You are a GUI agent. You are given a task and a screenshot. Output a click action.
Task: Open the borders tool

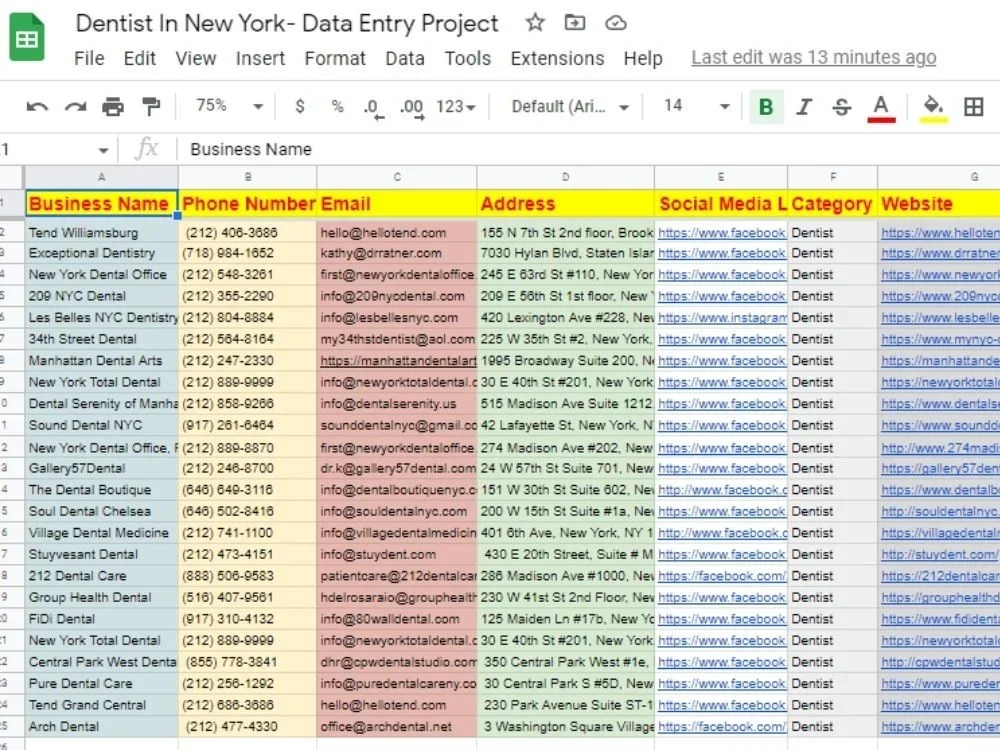(973, 107)
